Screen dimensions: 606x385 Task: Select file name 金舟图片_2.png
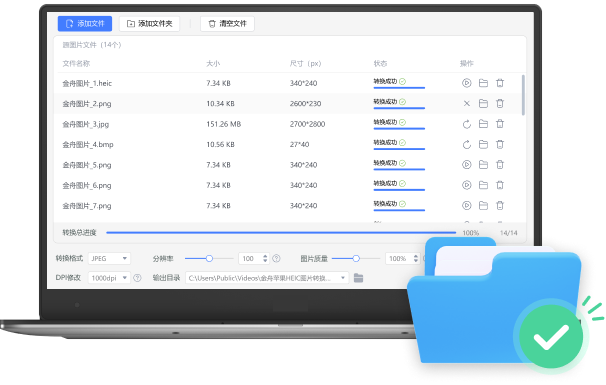click(x=87, y=104)
